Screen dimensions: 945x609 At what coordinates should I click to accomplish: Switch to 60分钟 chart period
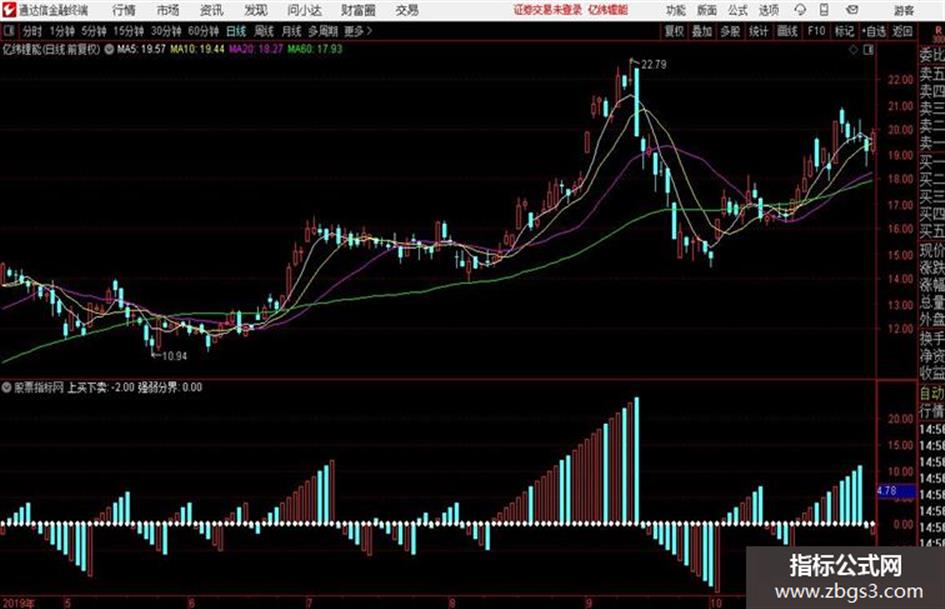click(x=203, y=31)
